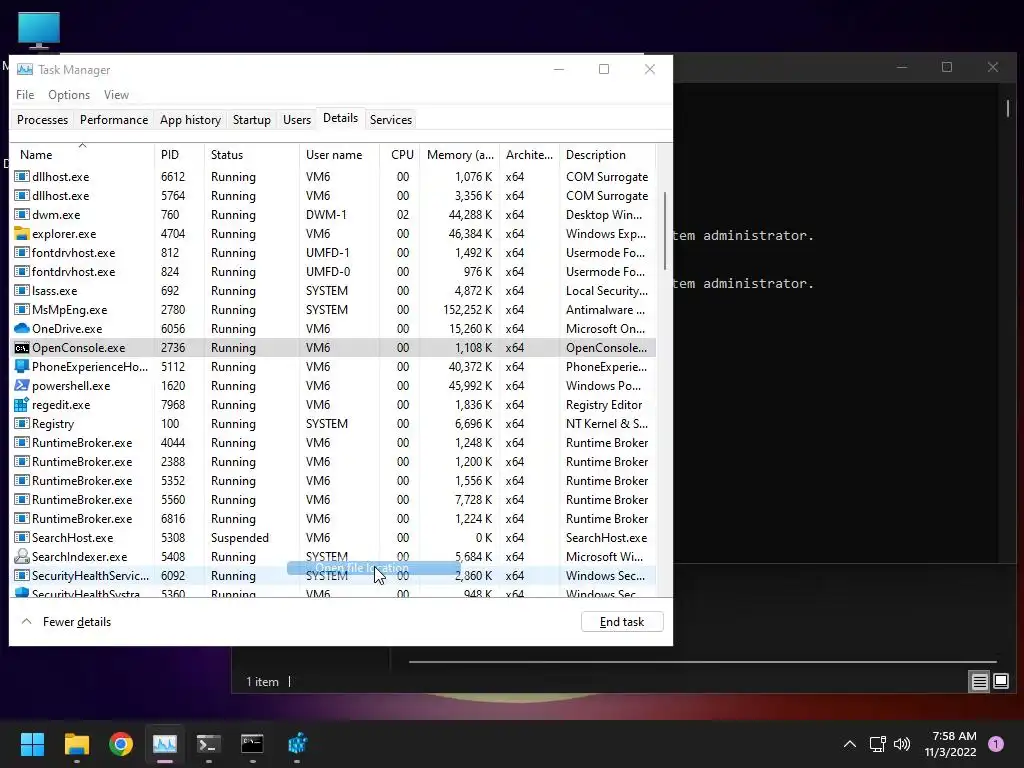Click the PhoneExperienceHost icon in list
Image resolution: width=1024 pixels, height=768 pixels.
pos(22,366)
